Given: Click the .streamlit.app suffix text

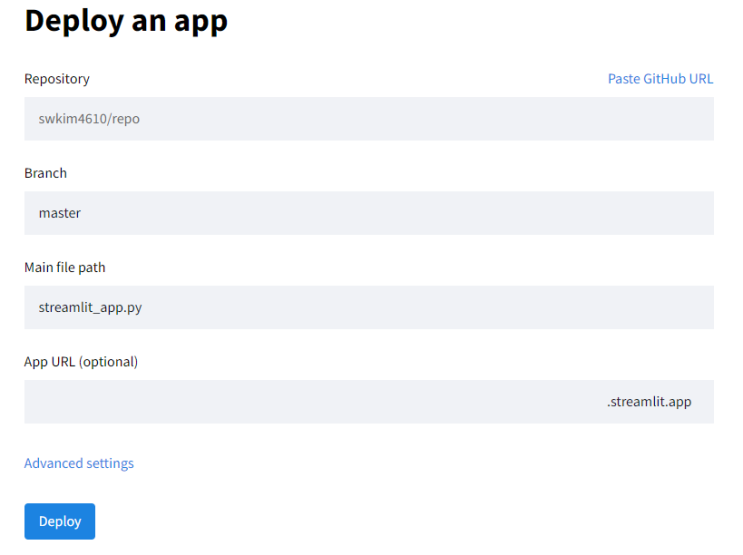Looking at the screenshot, I should pos(649,402).
